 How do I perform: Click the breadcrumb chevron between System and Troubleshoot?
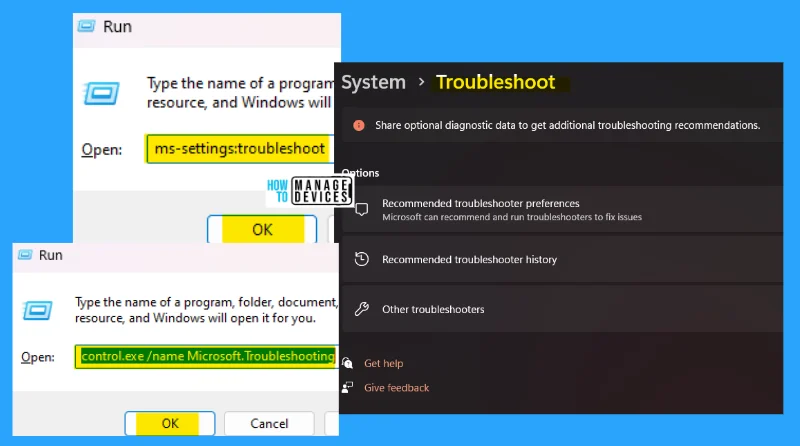tap(421, 82)
